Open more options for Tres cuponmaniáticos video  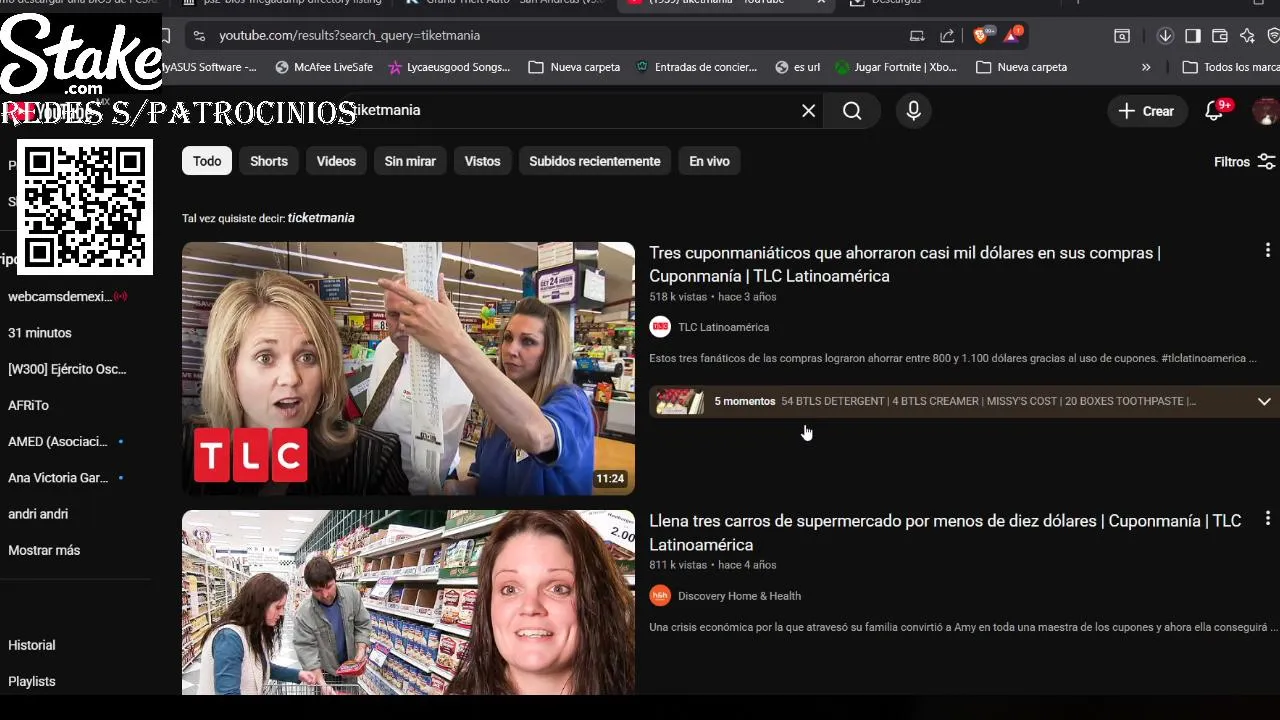tap(1267, 250)
